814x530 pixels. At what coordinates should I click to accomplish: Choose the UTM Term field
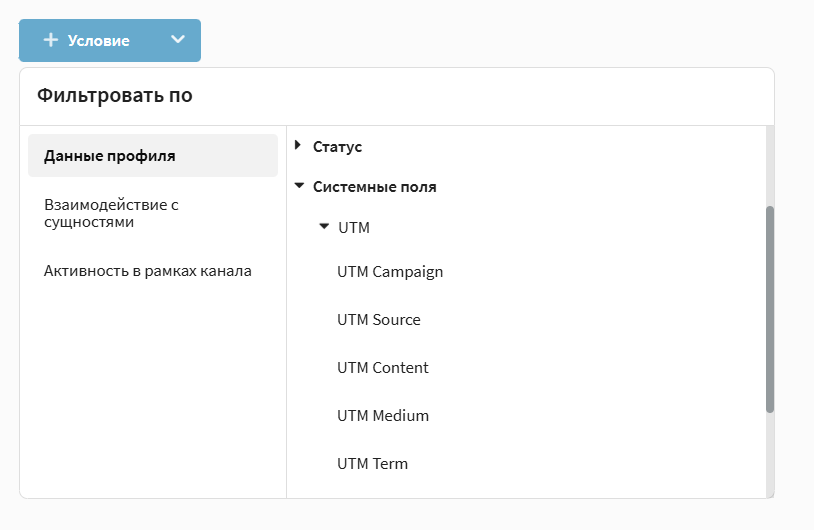pyautogui.click(x=372, y=464)
